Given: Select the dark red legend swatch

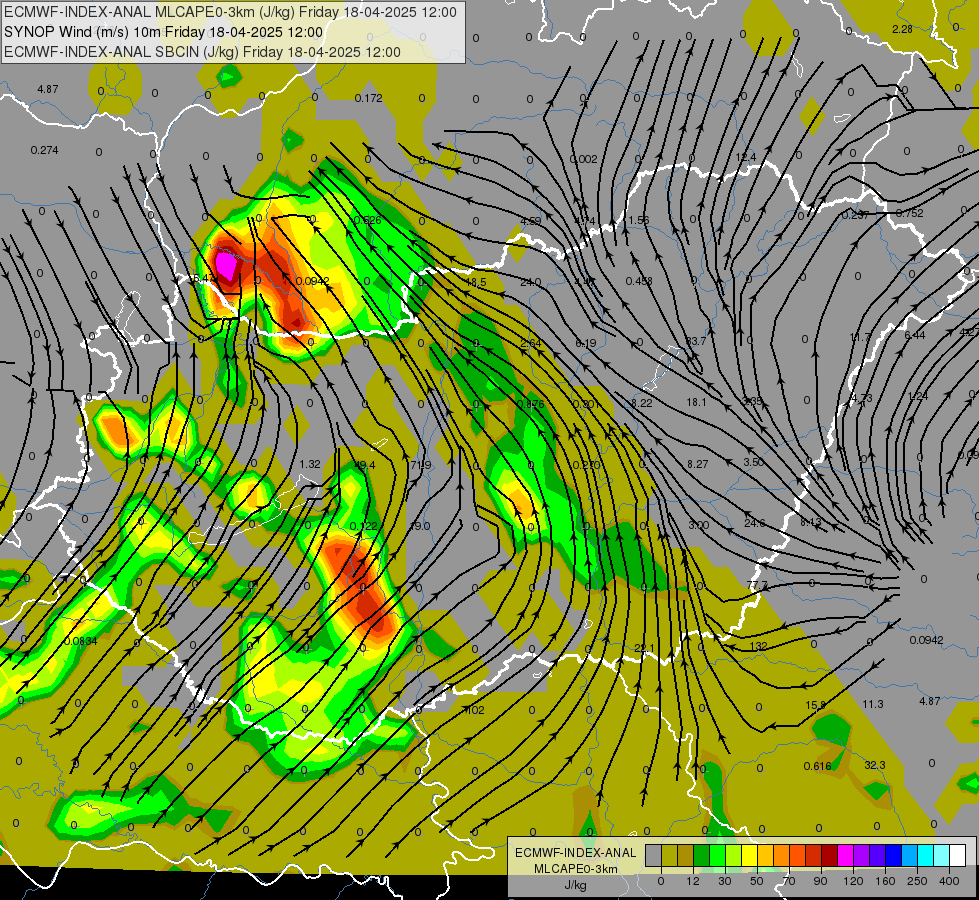Looking at the screenshot, I should [829, 855].
